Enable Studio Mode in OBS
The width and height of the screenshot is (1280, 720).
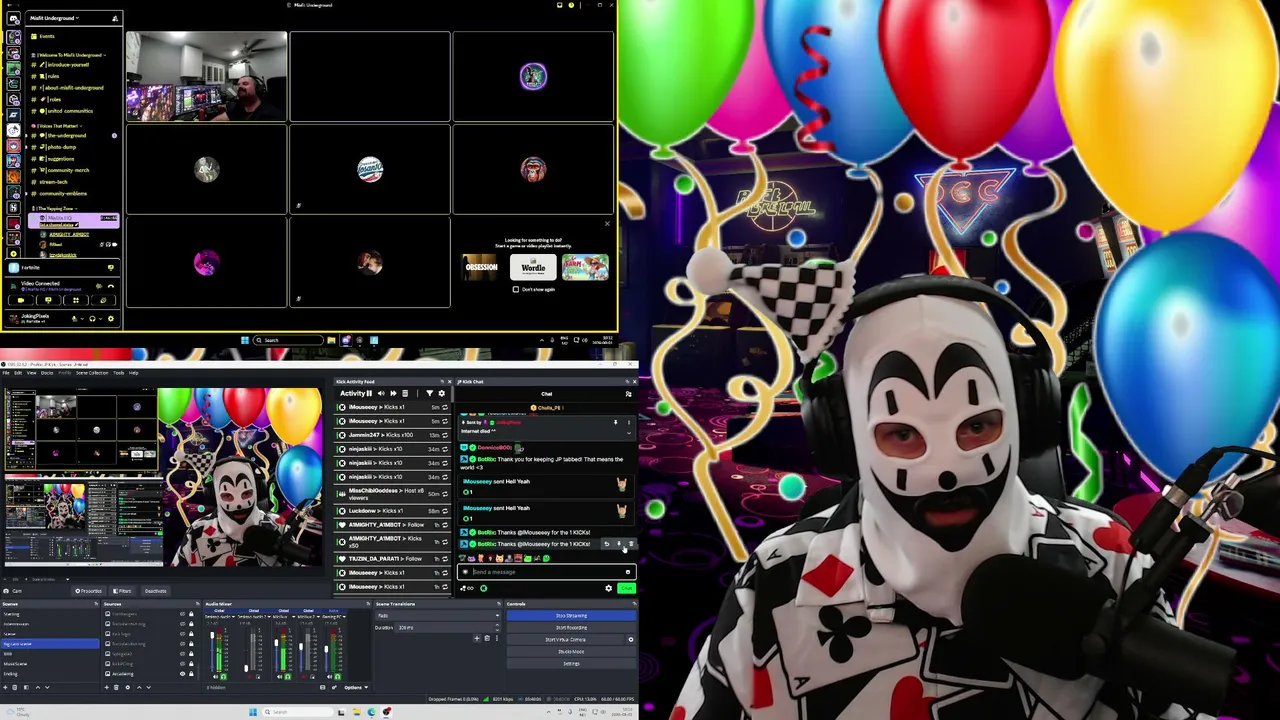571,651
